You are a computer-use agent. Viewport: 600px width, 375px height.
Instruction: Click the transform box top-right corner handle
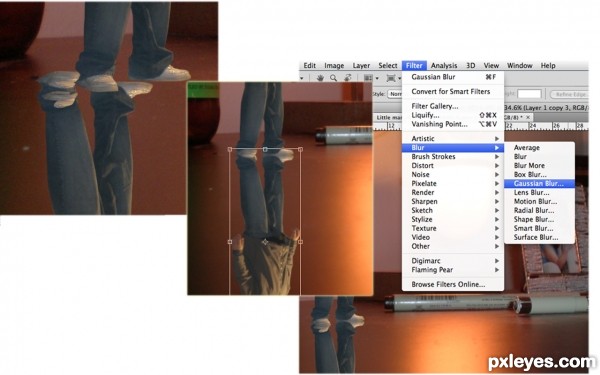[300, 149]
